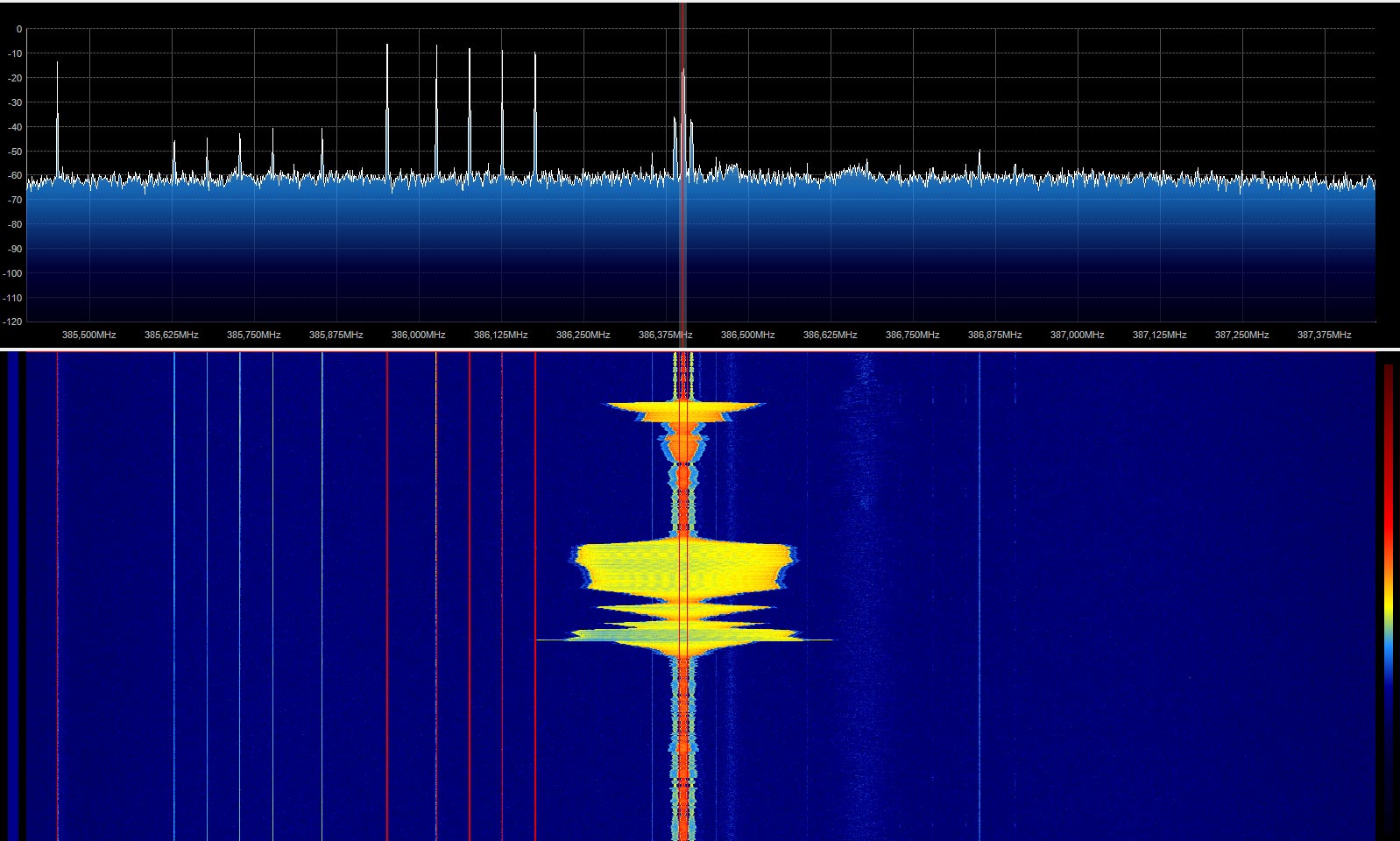Image resolution: width=1400 pixels, height=841 pixels.
Task: Click the 386,500MHz frequency axis label
Action: tap(747, 335)
